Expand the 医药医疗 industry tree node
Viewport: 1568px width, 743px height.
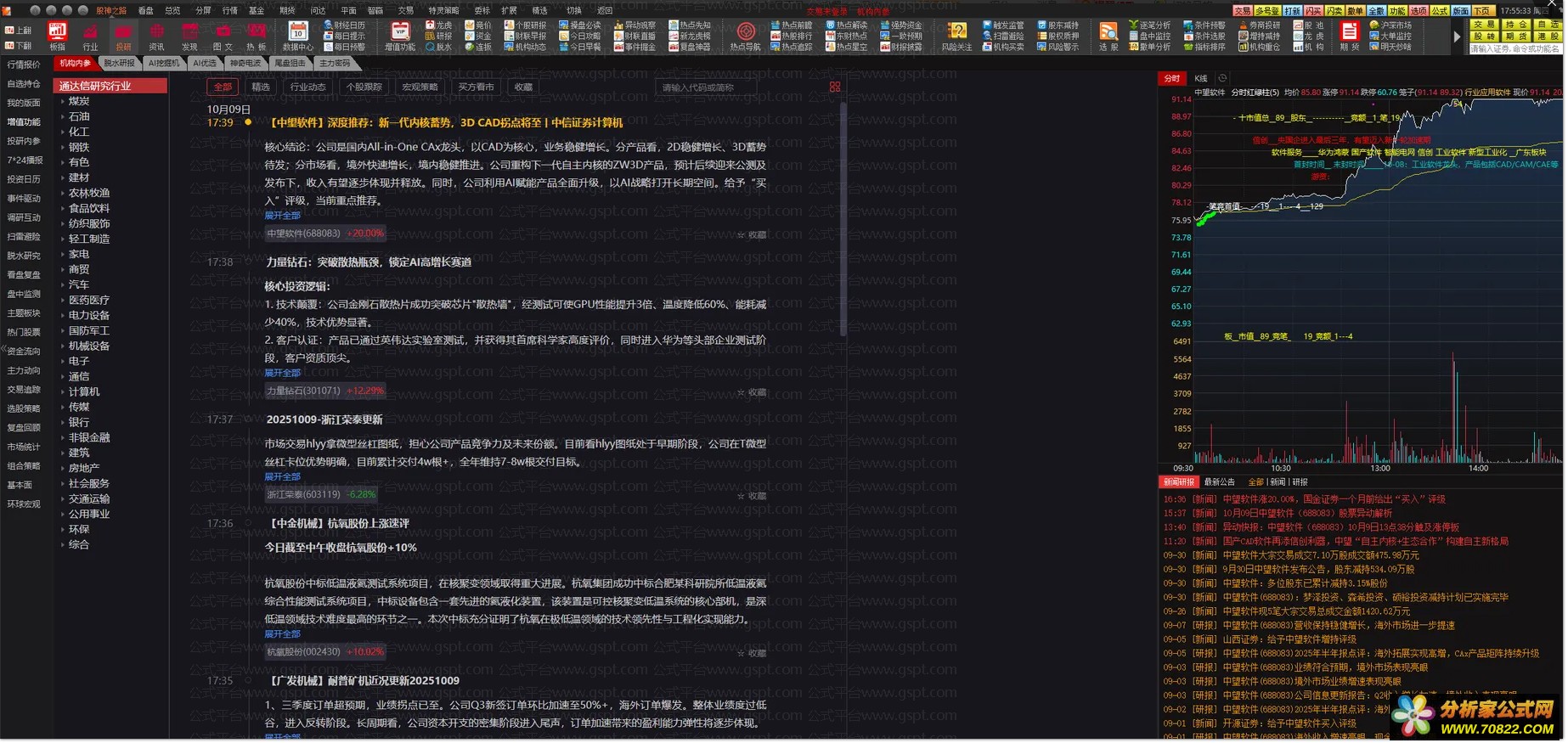(63, 300)
